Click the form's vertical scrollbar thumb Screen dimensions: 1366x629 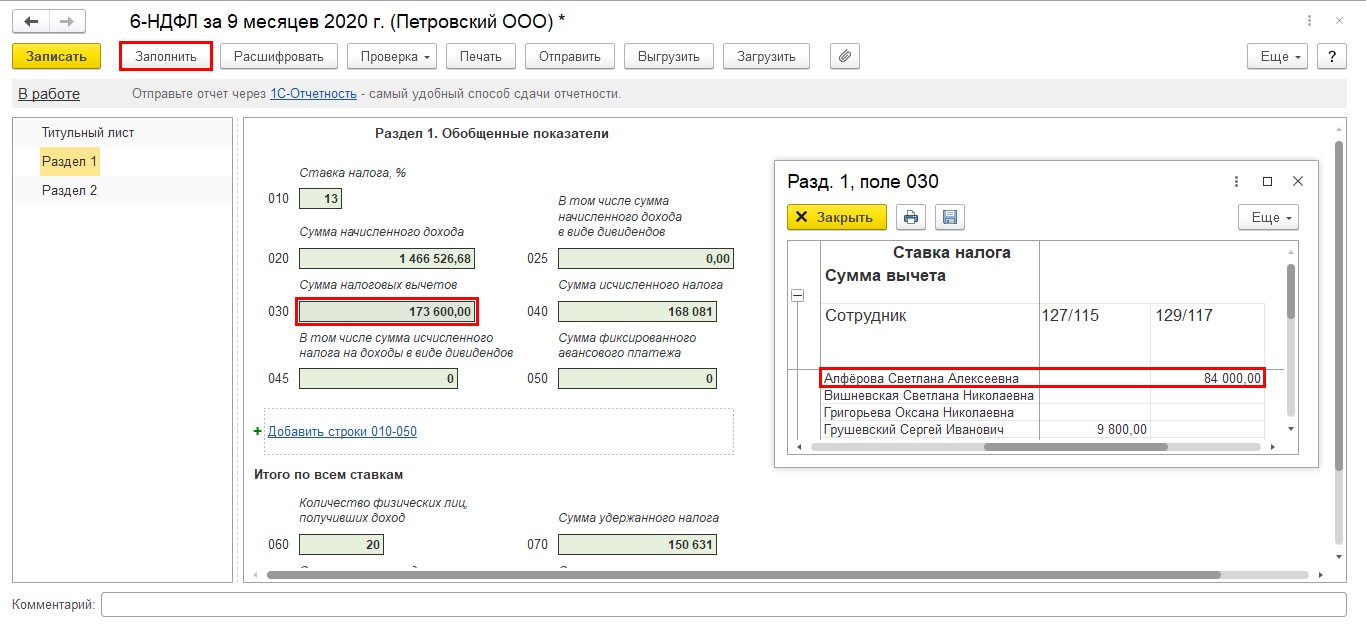coord(1338,305)
